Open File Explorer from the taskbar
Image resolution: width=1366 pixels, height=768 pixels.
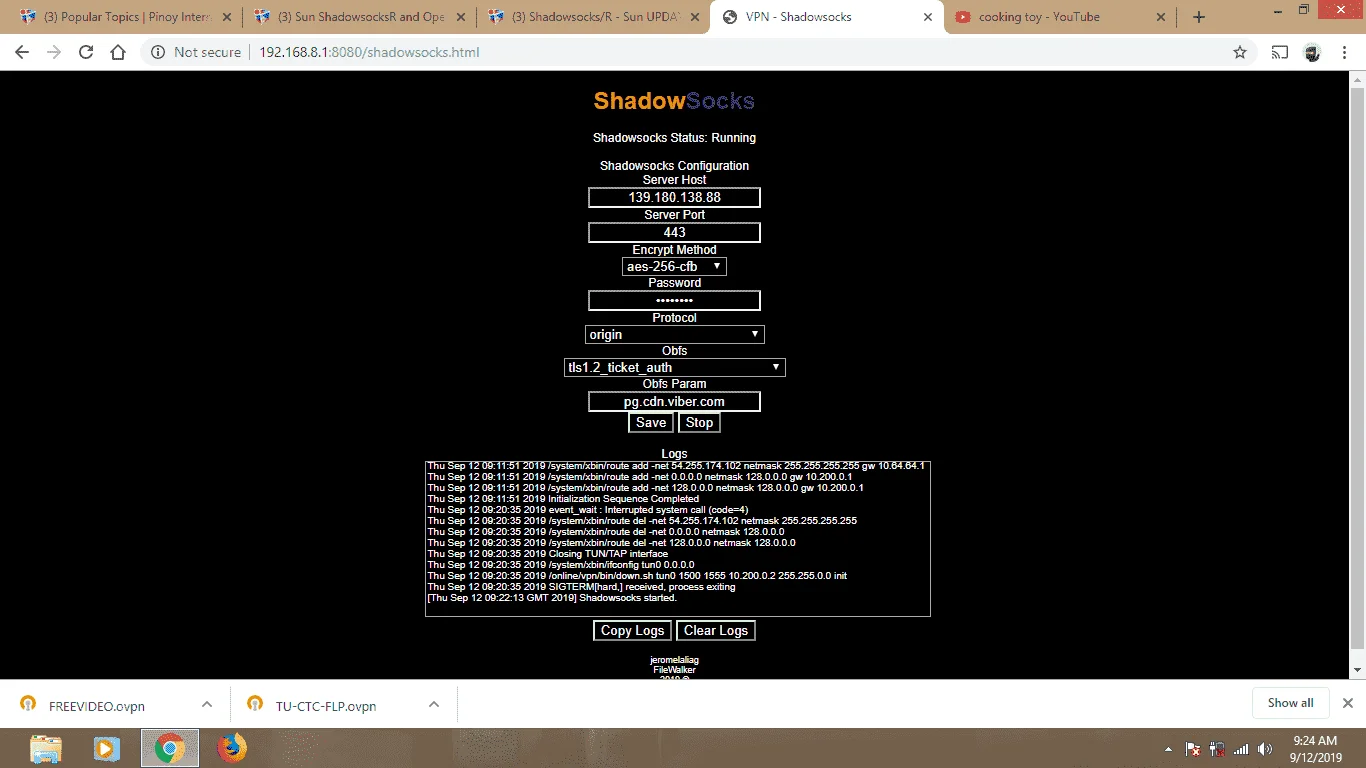point(47,748)
